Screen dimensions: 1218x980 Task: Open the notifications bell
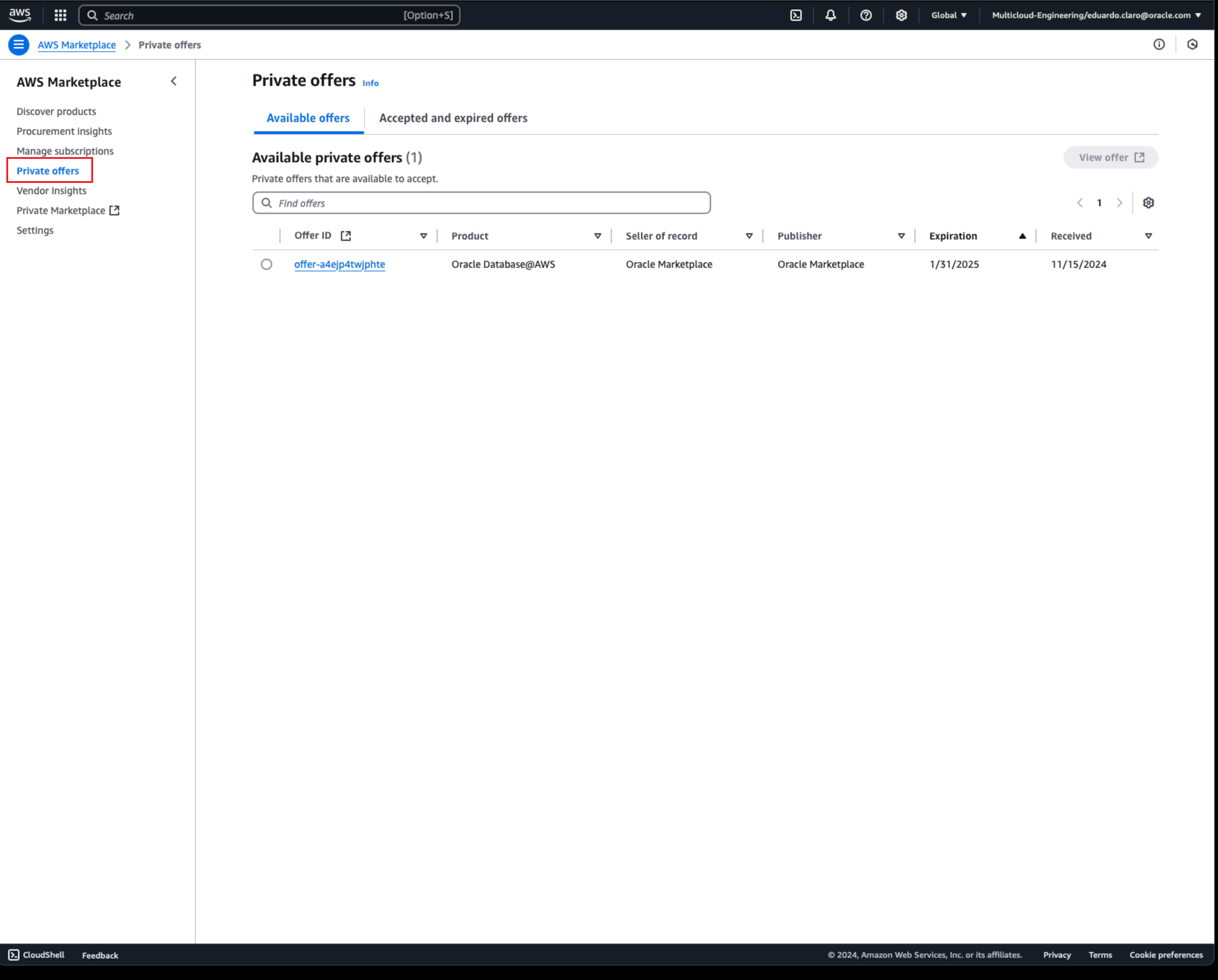click(x=830, y=15)
